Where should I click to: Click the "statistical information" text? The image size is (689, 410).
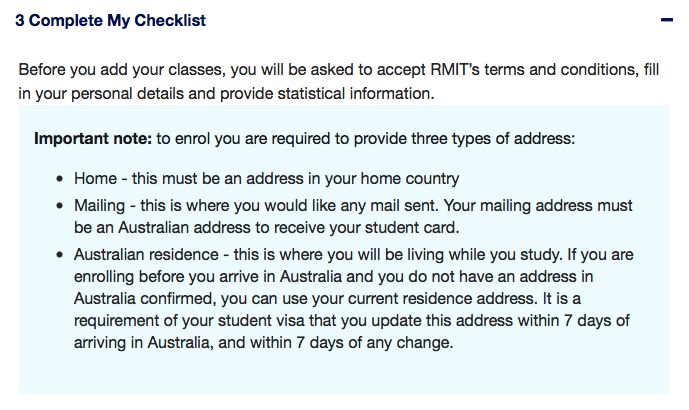[x=355, y=94]
